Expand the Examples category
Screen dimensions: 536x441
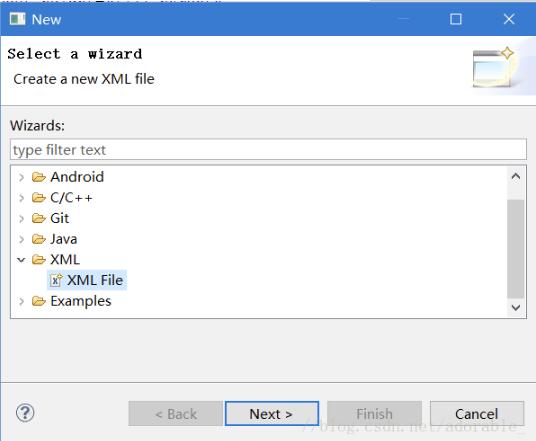(x=22, y=301)
